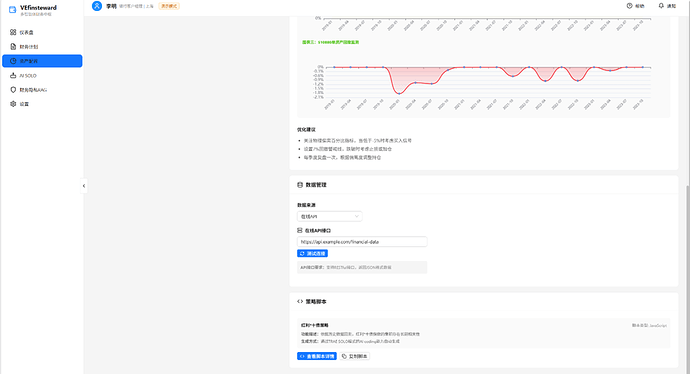Click the blue test connection button
This screenshot has width=690, height=374.
[312, 253]
